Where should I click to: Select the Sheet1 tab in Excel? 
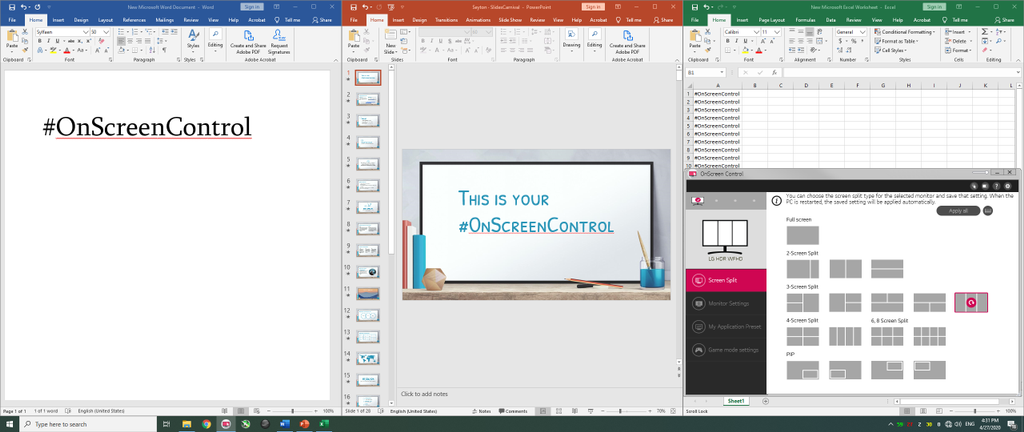coord(736,401)
